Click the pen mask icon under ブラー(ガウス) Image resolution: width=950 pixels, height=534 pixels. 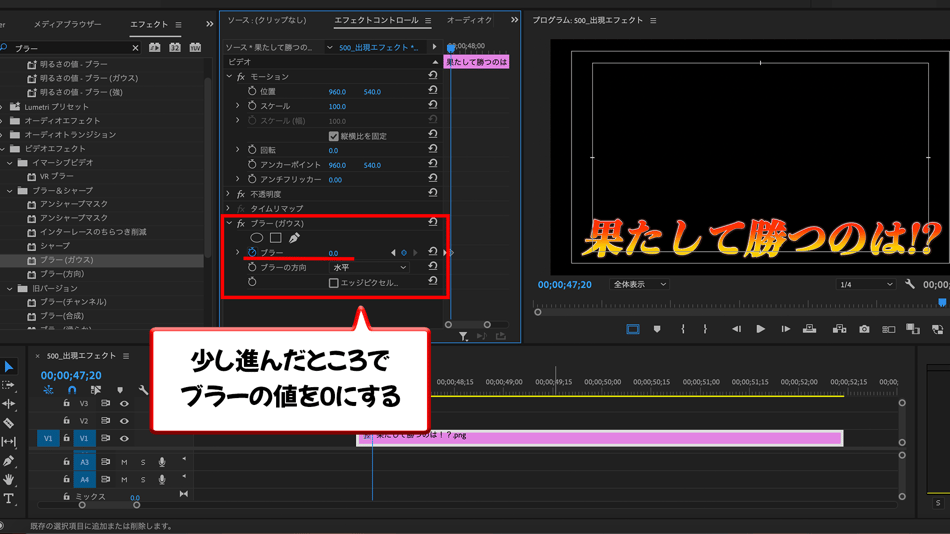point(294,238)
